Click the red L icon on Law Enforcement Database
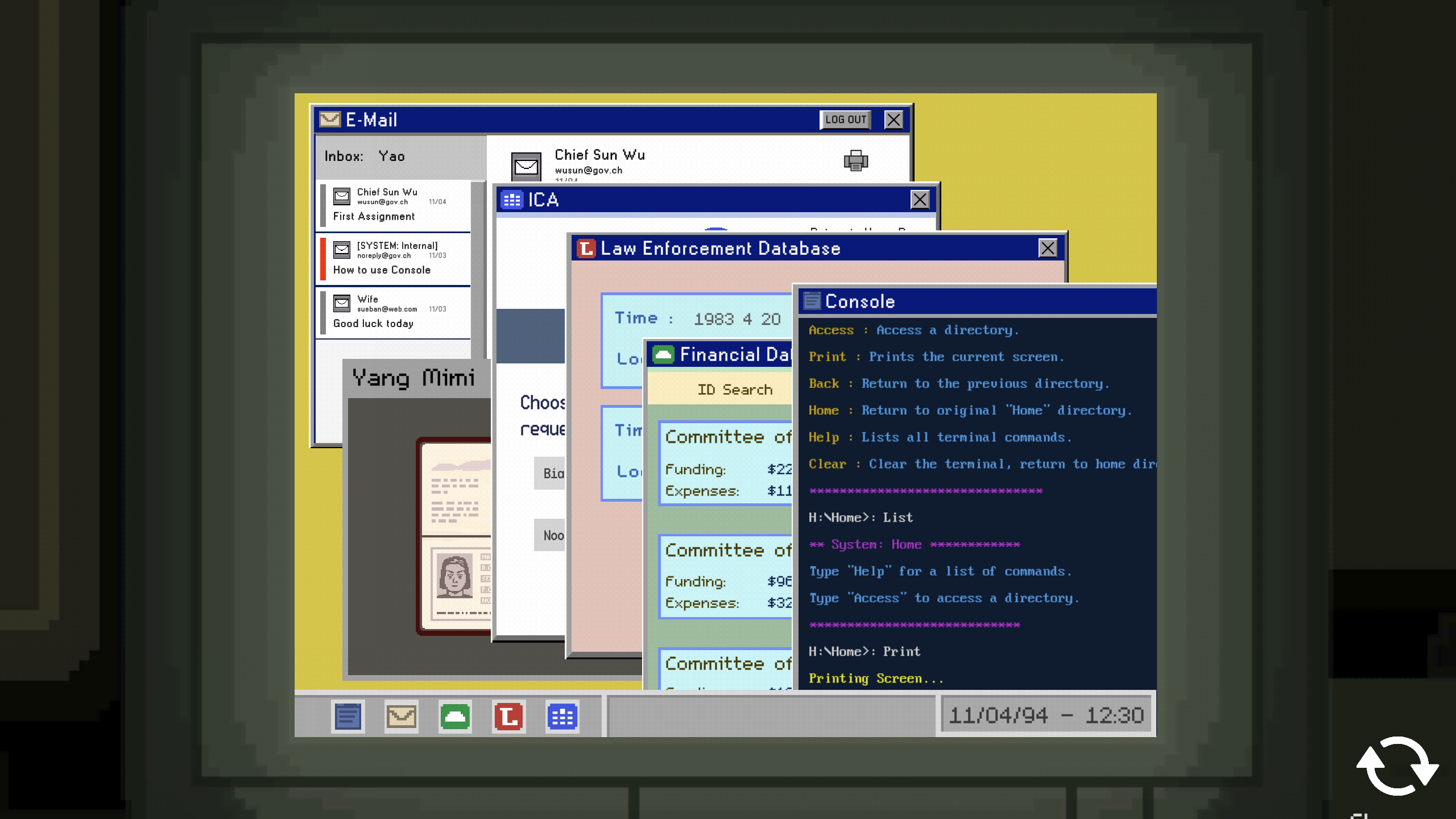 (586, 249)
